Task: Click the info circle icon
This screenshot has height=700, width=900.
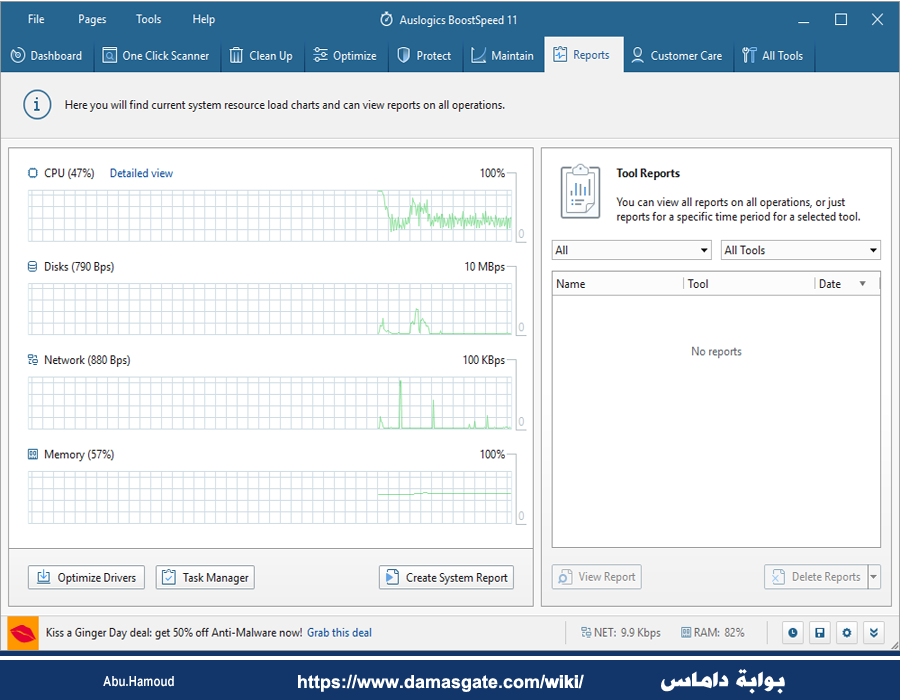Action: coord(37,104)
